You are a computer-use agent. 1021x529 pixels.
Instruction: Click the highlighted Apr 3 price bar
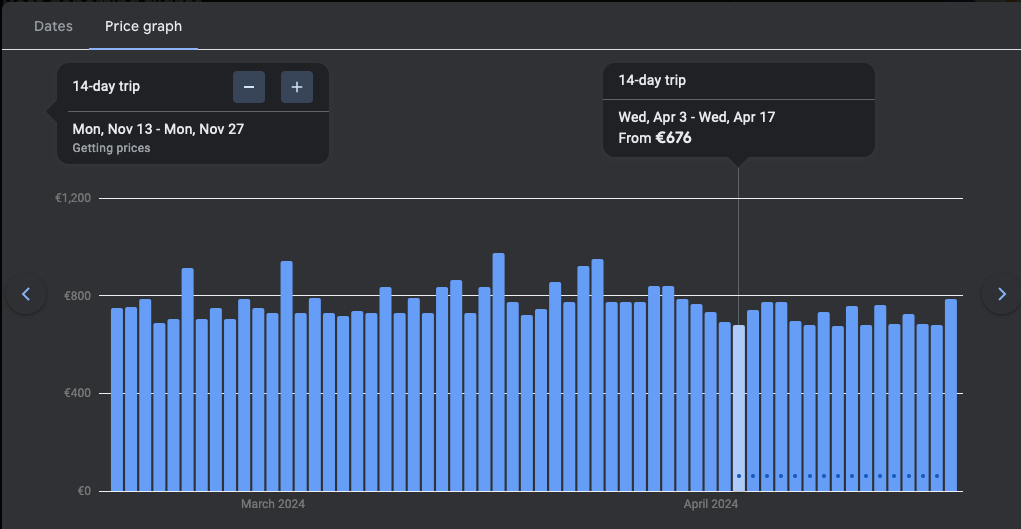click(x=738, y=408)
